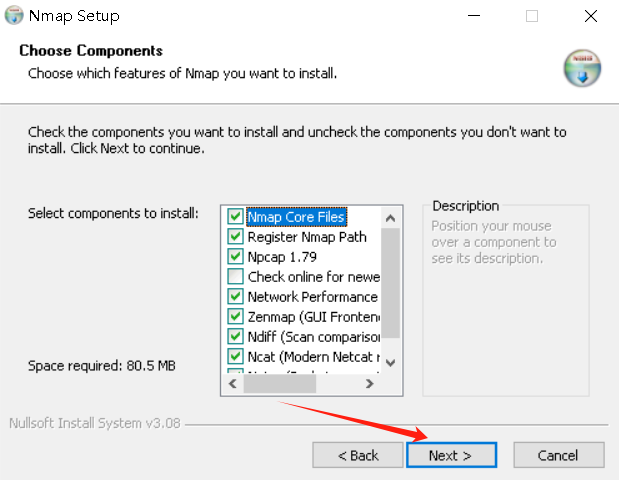Select the Nmap Core Files label
Viewport: 619px width, 480px height.
pyautogui.click(x=296, y=217)
